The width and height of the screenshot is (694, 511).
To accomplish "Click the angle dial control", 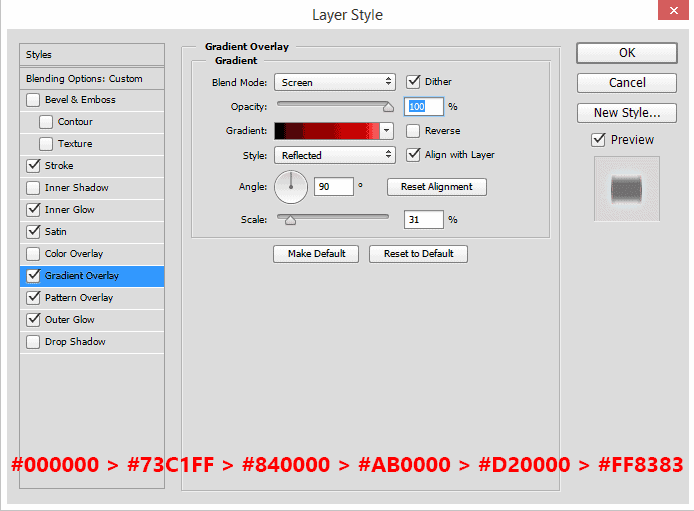I will click(290, 186).
